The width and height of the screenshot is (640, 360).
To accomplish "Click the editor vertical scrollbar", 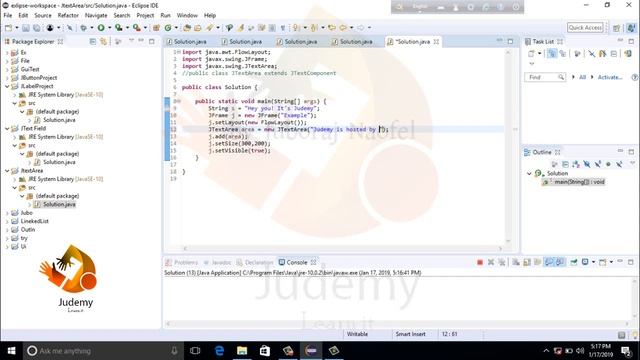I will 508,146.
